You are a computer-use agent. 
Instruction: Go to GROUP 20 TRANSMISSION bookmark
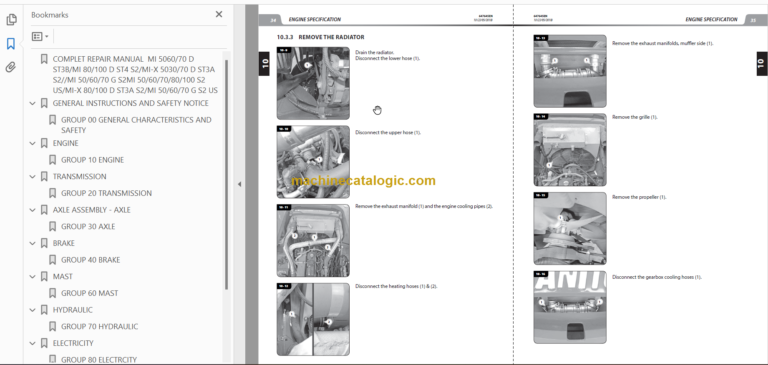point(106,194)
